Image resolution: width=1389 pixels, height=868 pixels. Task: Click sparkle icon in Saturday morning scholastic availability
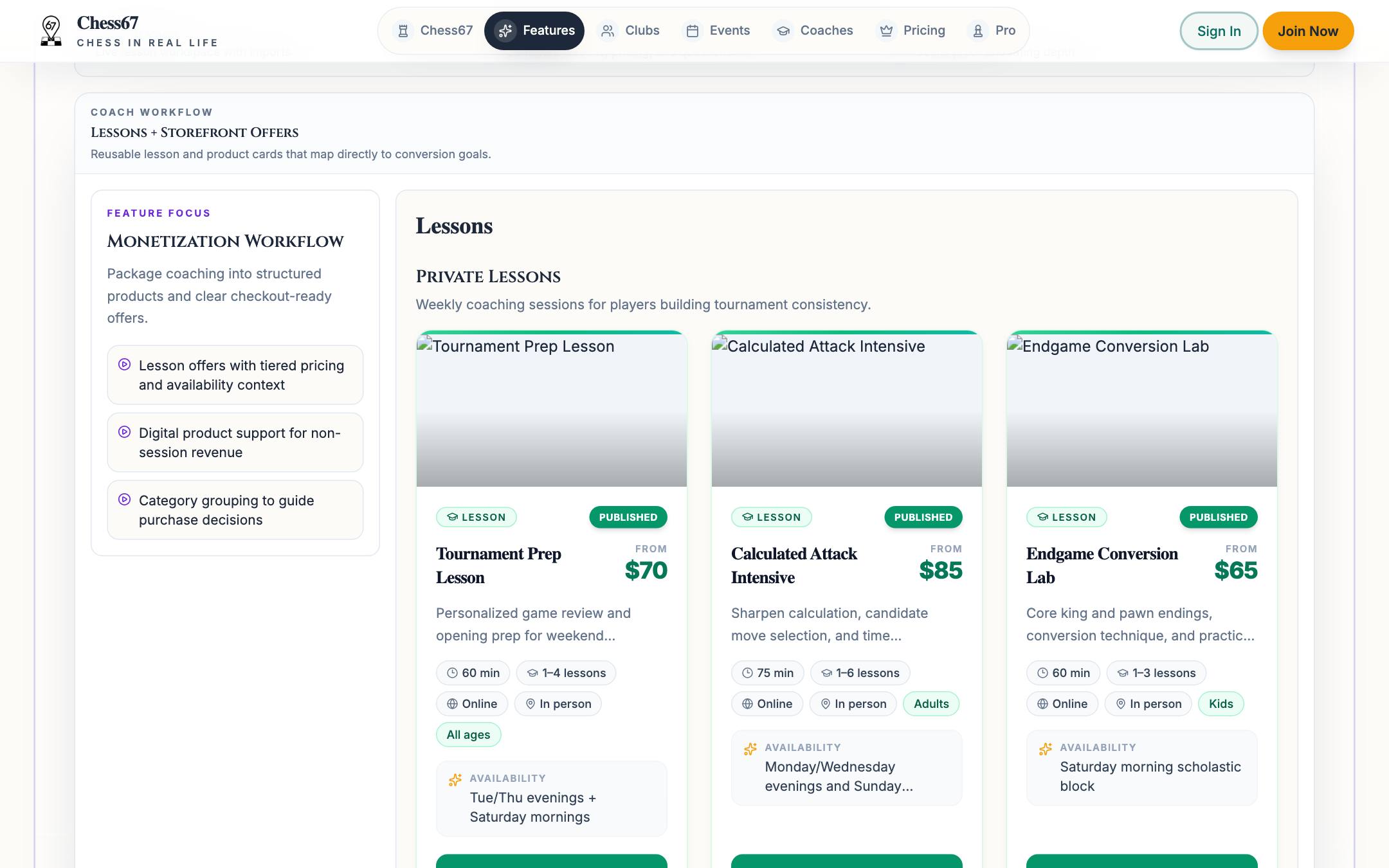click(x=1046, y=749)
